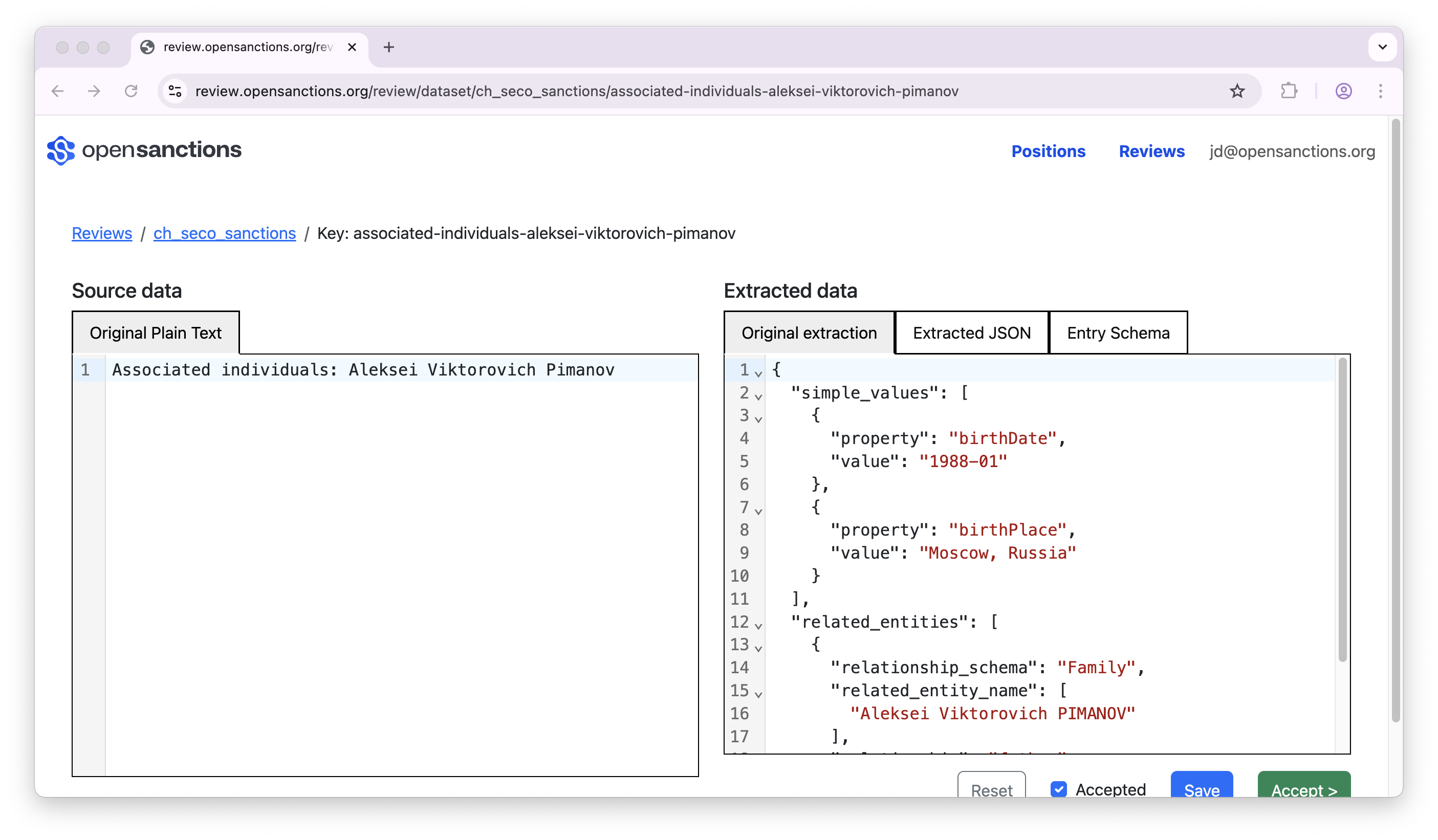Screen dimensions: 1438x840
Task: Switch to the Entry Schema tab
Action: (1118, 333)
